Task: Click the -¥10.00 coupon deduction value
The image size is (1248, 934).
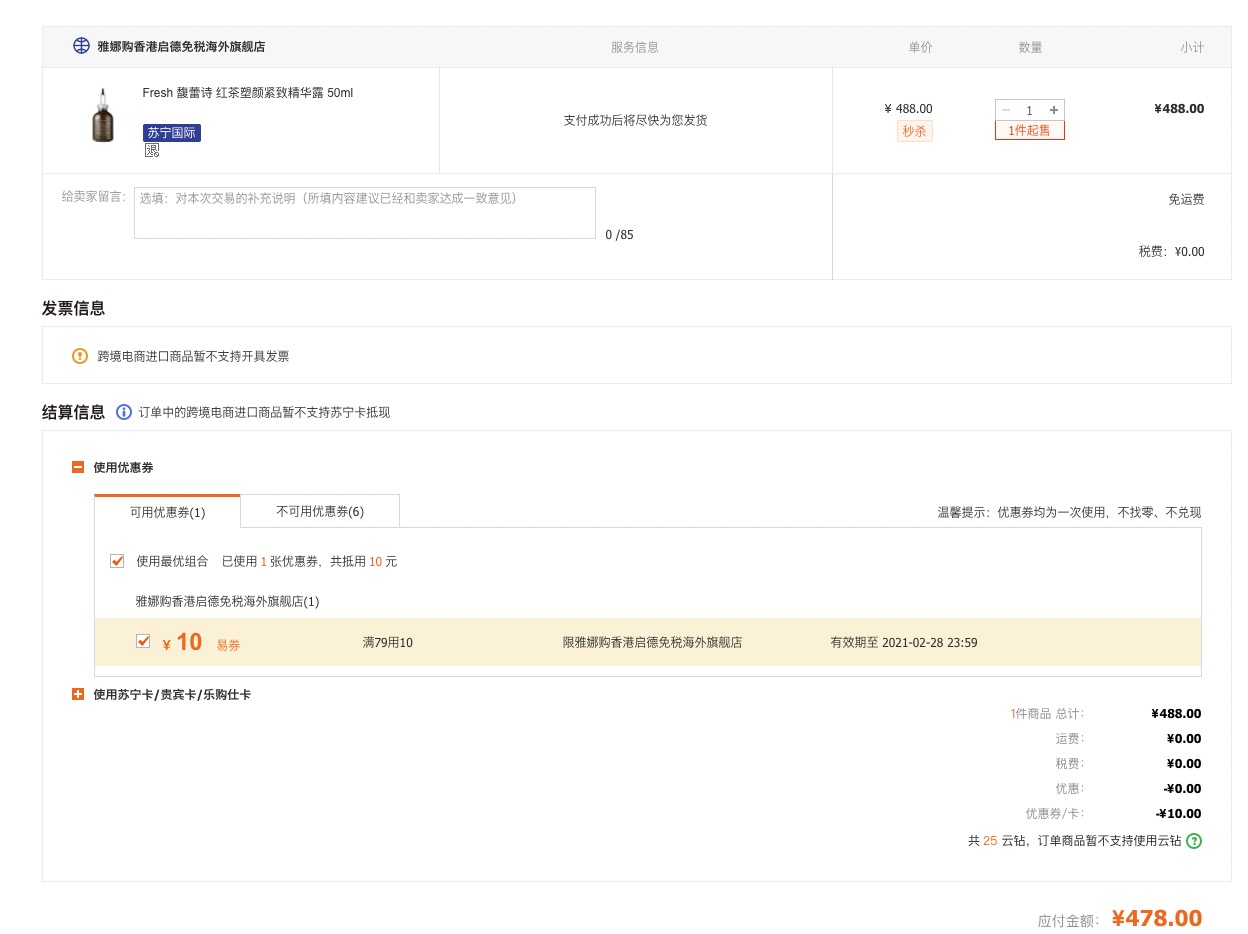Action: (1179, 814)
